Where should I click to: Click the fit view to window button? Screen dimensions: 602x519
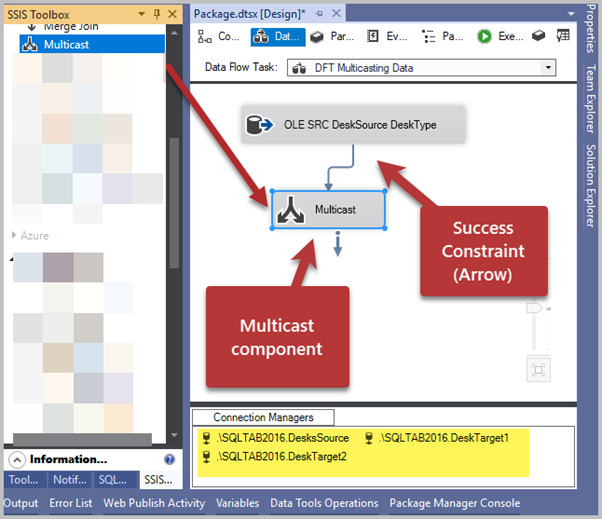(538, 370)
